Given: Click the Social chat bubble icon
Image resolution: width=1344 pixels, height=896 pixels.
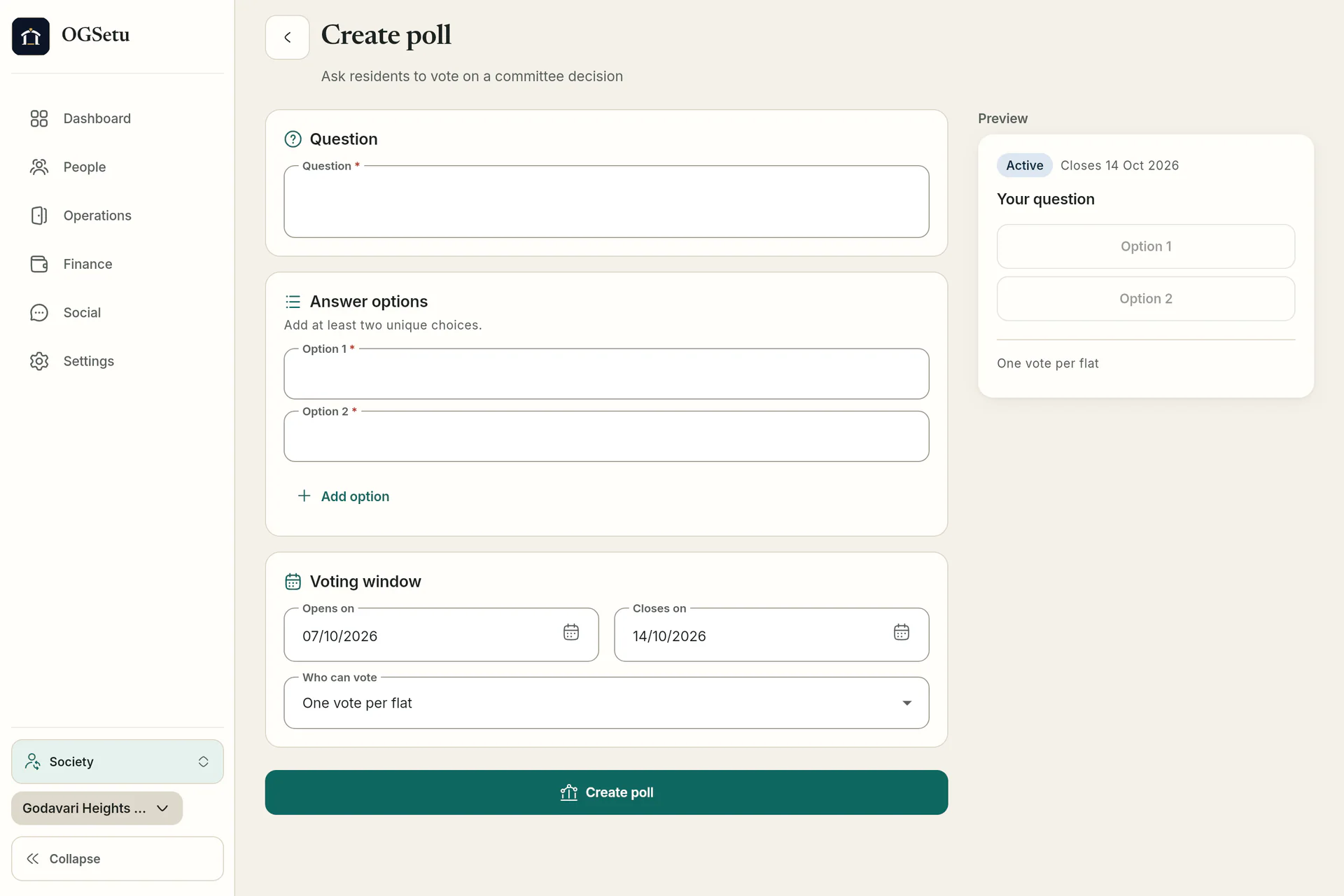Looking at the screenshot, I should tap(39, 312).
